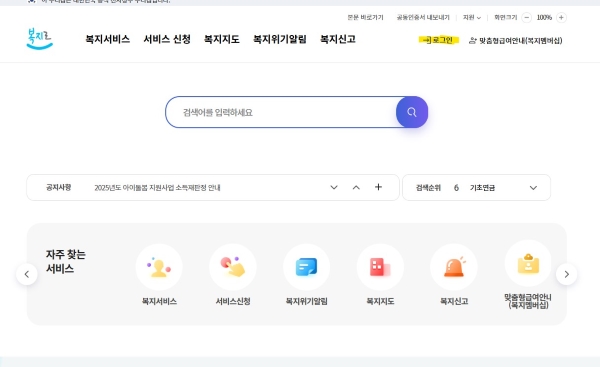Click the 복지로 logo

click(39, 39)
